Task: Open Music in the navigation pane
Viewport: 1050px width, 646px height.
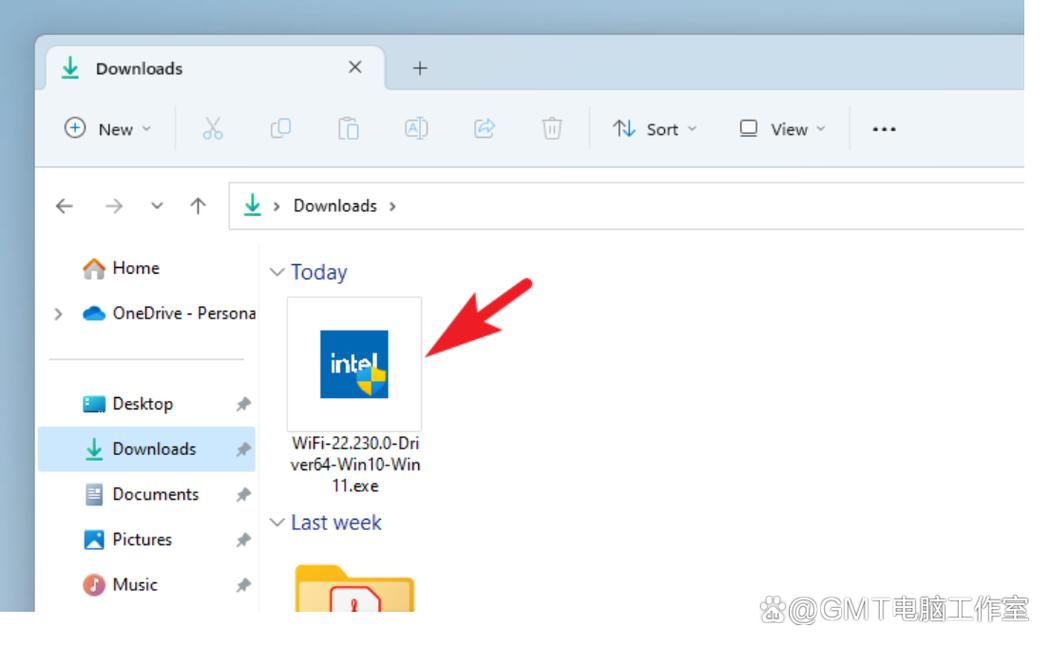Action: [120, 585]
